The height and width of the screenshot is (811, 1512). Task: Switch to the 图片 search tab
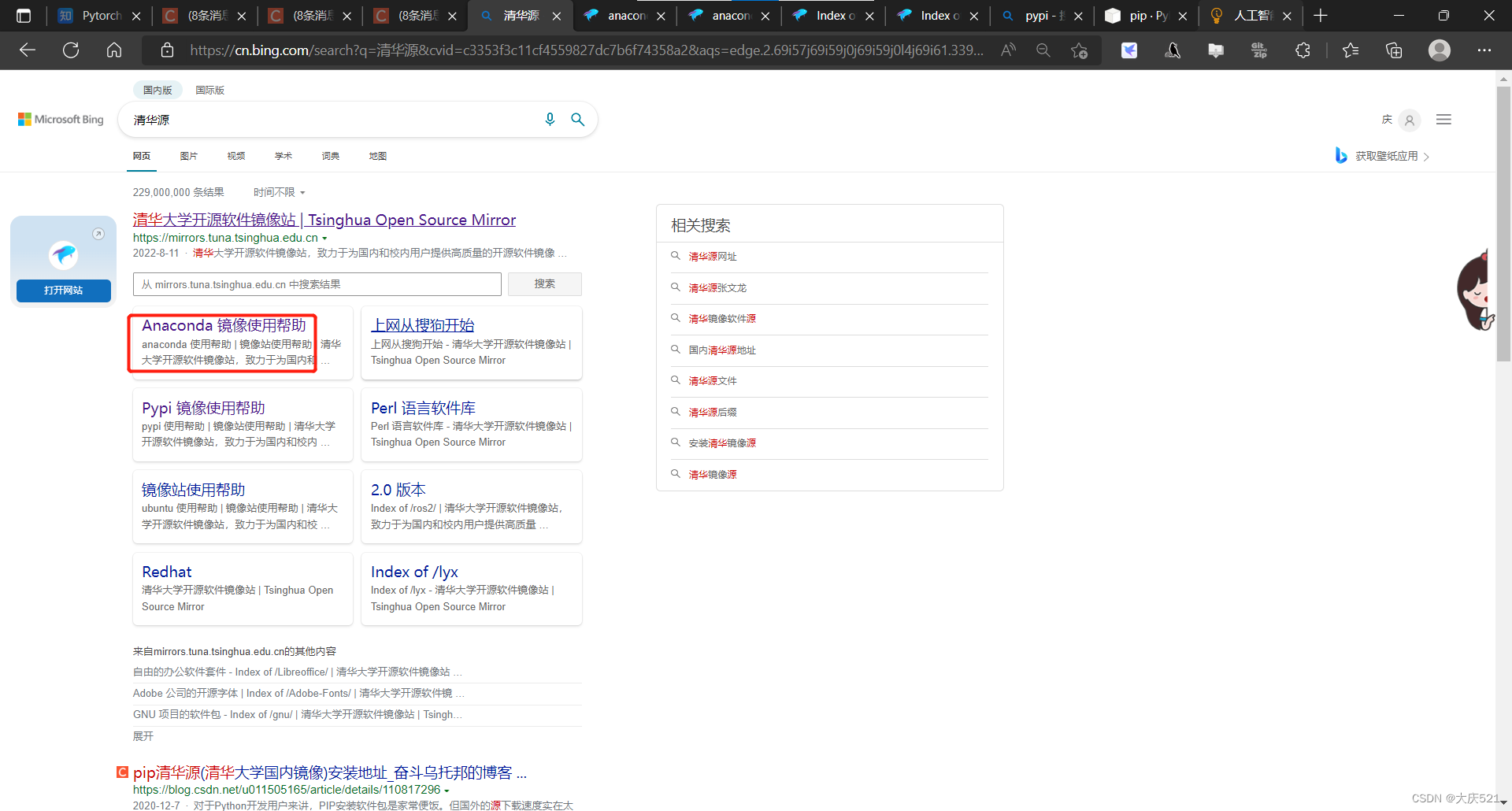pyautogui.click(x=189, y=155)
